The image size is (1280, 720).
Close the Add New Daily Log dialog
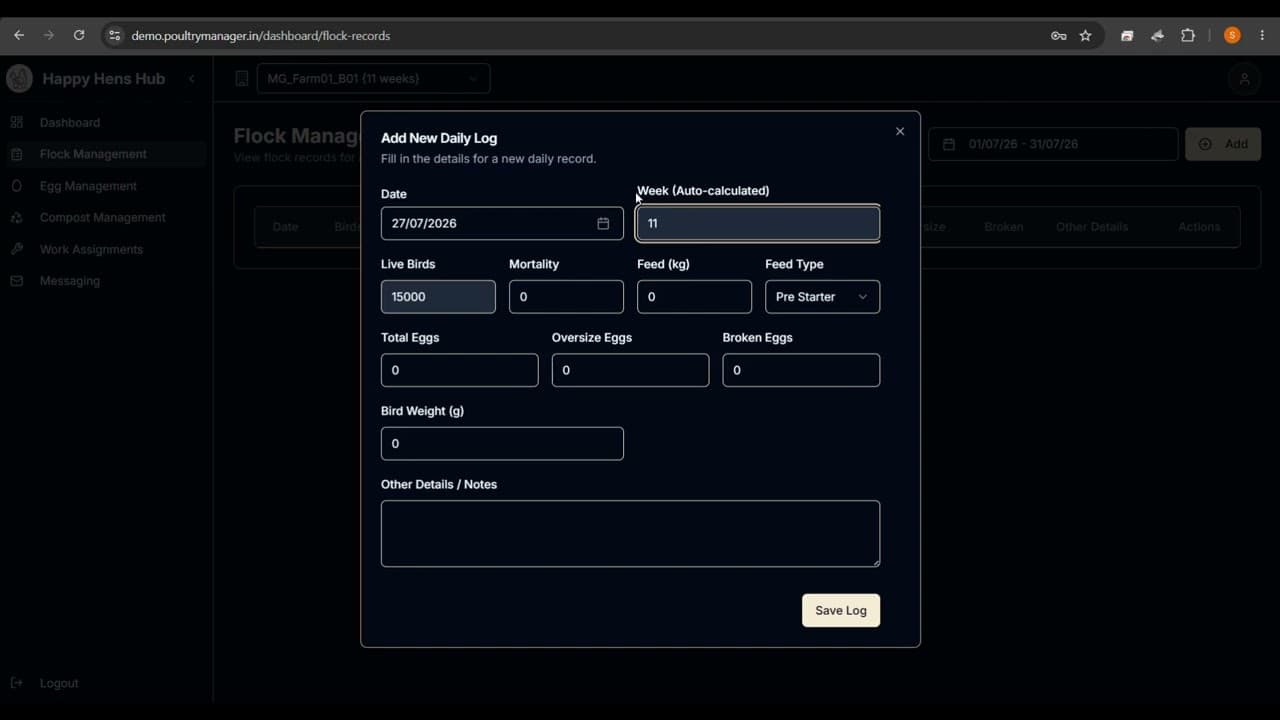click(900, 131)
